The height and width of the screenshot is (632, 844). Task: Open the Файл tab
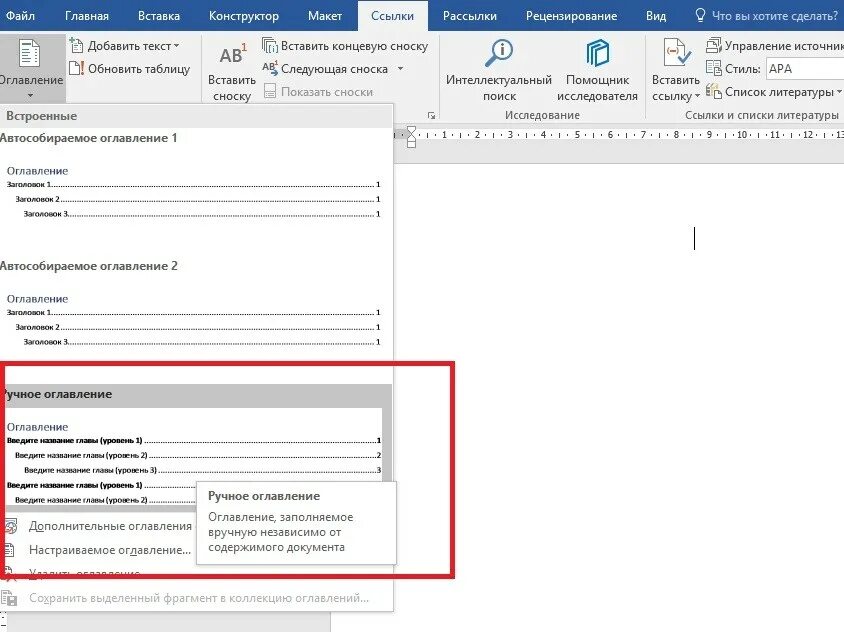20,16
